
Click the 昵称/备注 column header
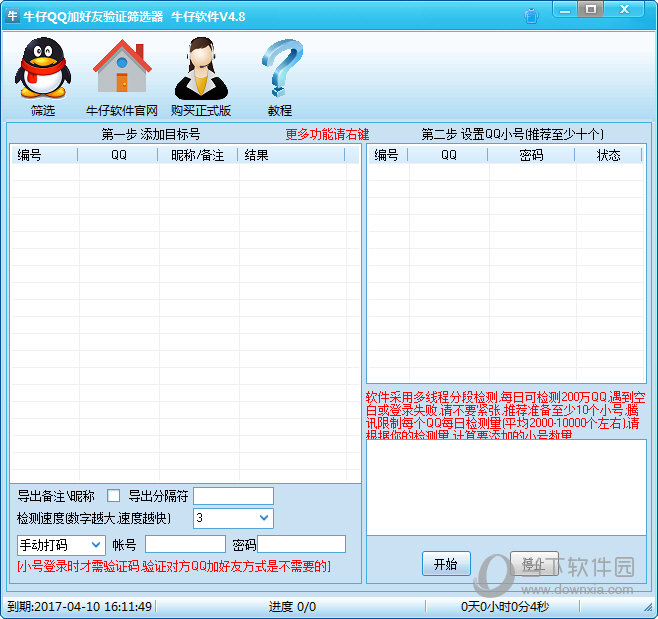(x=198, y=155)
